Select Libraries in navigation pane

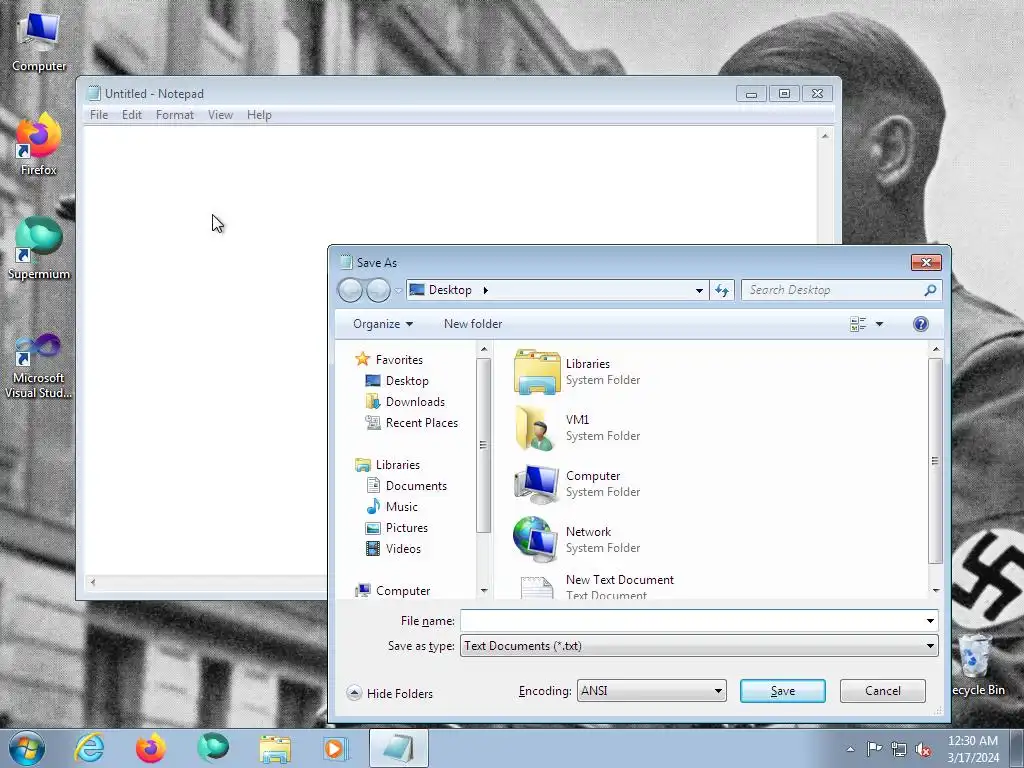coord(388,465)
